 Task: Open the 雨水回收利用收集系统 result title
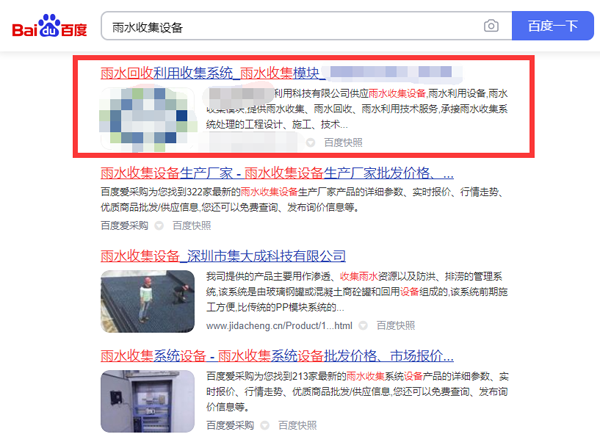click(x=213, y=73)
